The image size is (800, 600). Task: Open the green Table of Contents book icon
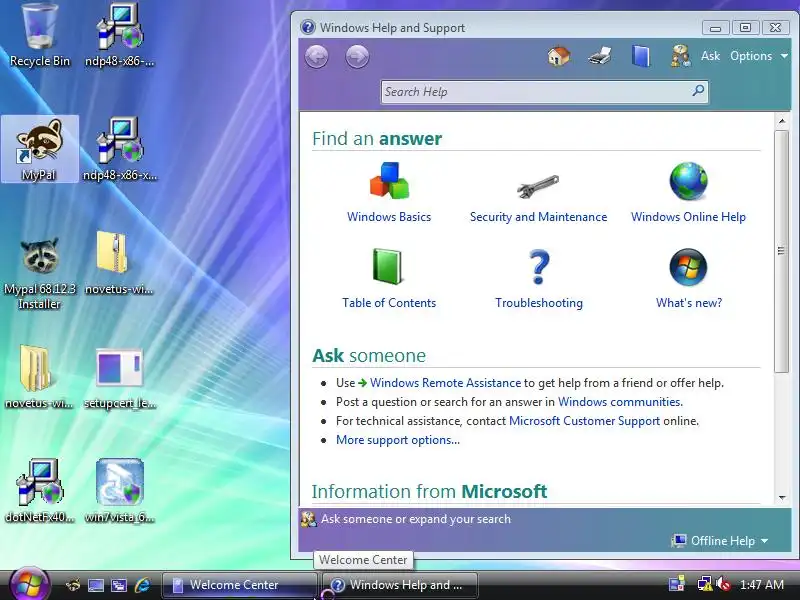388,266
